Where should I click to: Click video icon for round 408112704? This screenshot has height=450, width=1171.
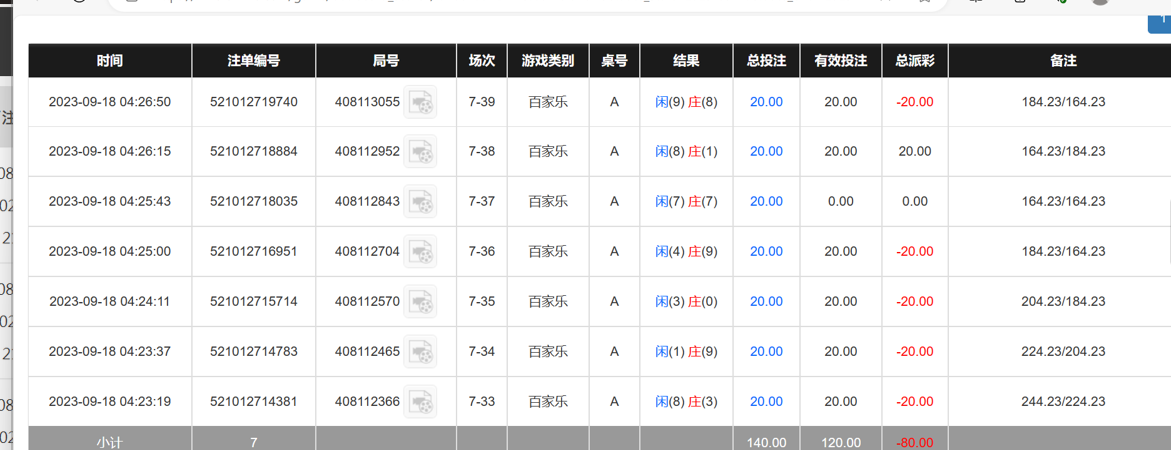pos(420,252)
